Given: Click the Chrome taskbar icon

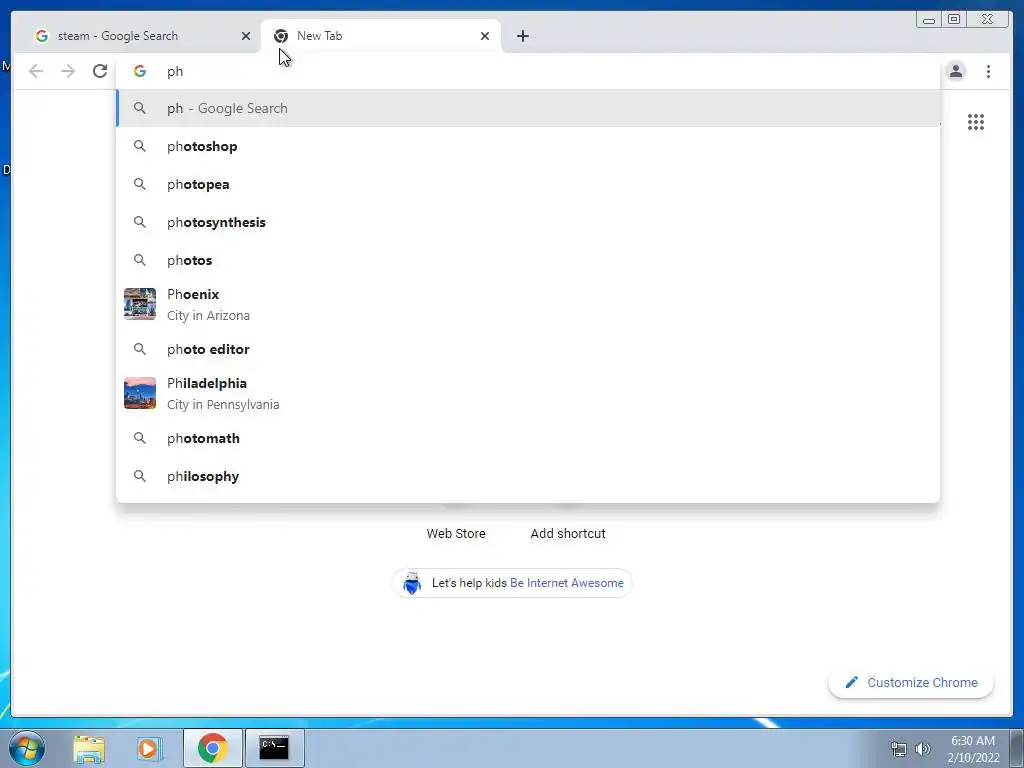Looking at the screenshot, I should (x=212, y=748).
